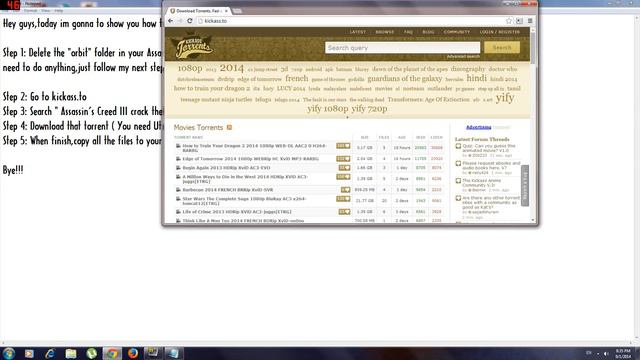The width and height of the screenshot is (640, 360).
Task: Open Edge of Tomorrow 2014 torrent
Action: 251,159
